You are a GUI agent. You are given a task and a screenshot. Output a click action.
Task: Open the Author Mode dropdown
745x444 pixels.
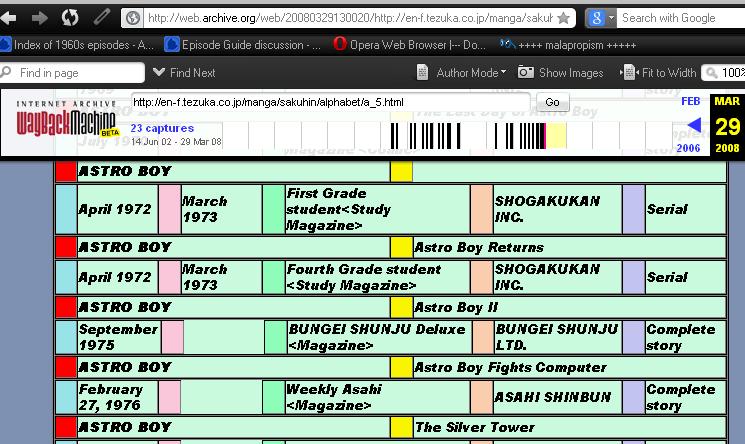461,73
